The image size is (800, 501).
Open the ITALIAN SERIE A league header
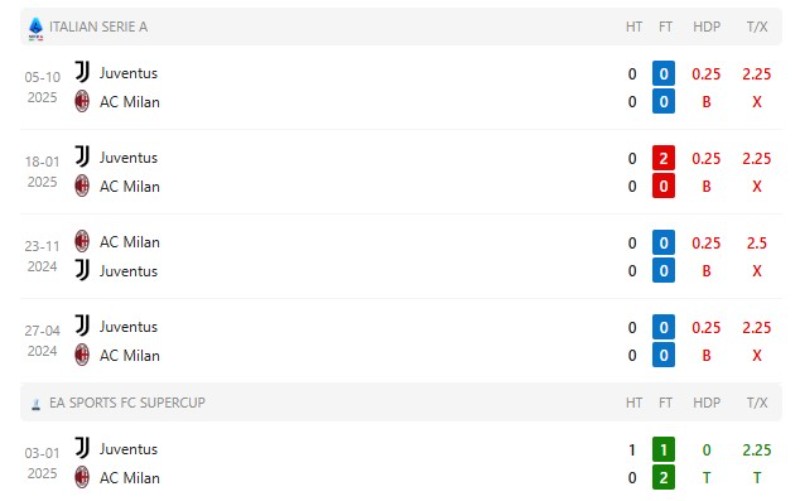point(98,27)
